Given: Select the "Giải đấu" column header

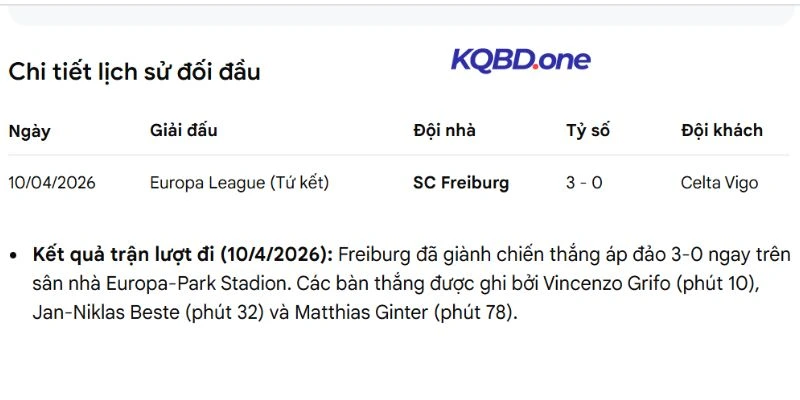Looking at the screenshot, I should pos(183,130).
